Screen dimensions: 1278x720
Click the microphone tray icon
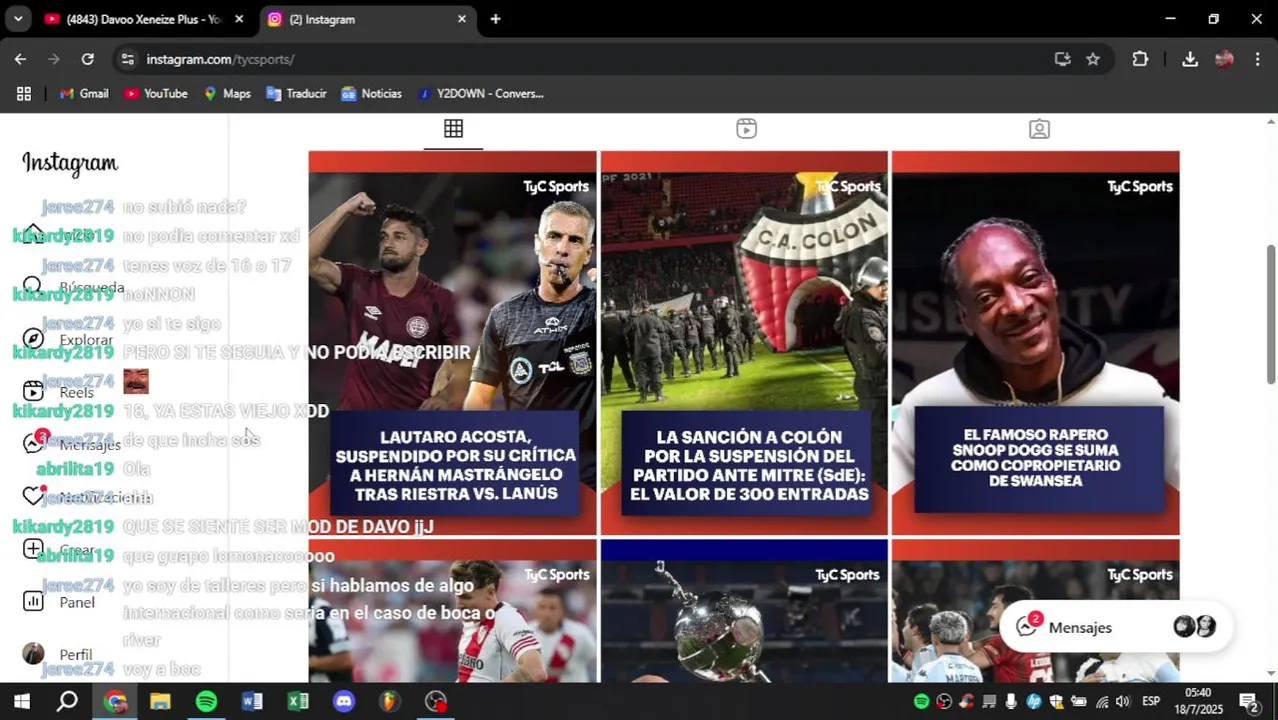[x=1011, y=701]
